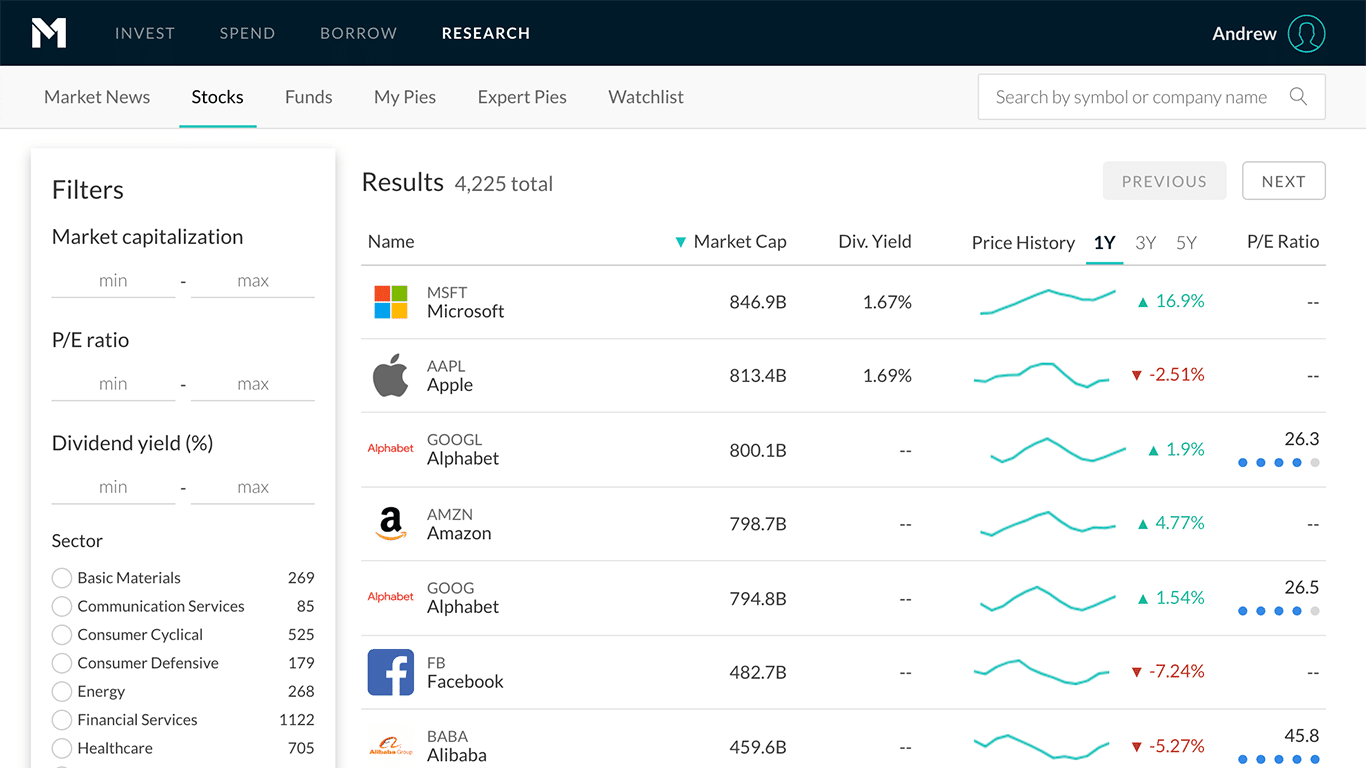Go to the Next results page
1366x768 pixels.
1284,181
